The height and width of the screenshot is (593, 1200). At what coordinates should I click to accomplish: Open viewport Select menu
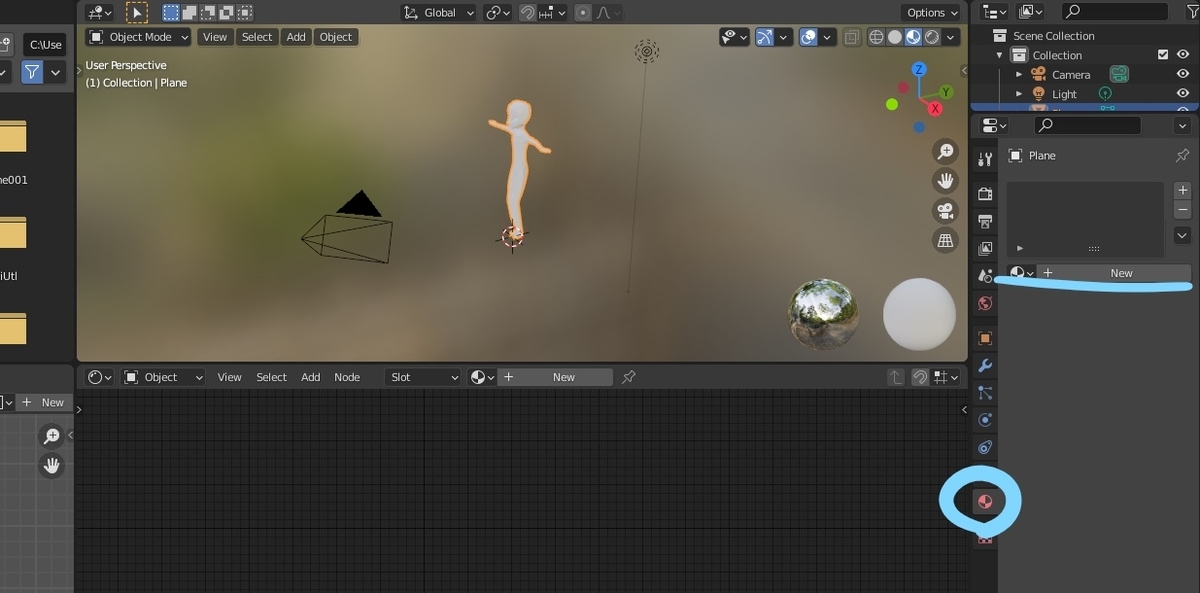tap(257, 37)
